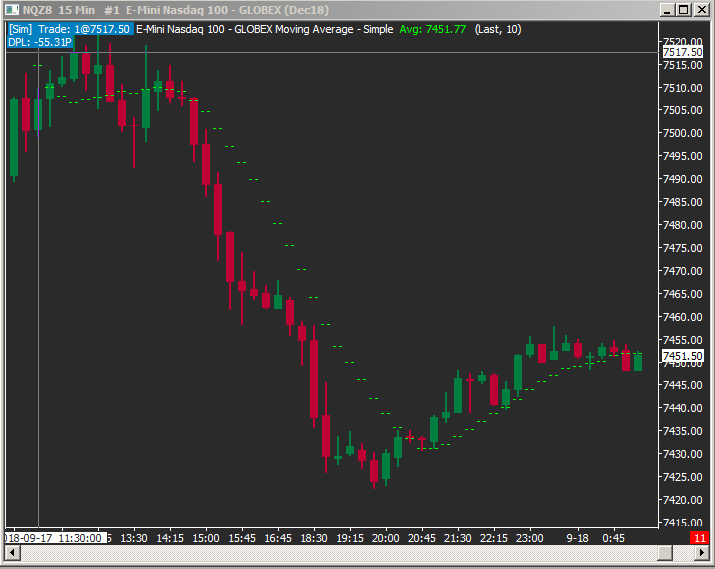Click the 7480.00 price scale label
Screen dimensions: 715x569
tap(682, 225)
